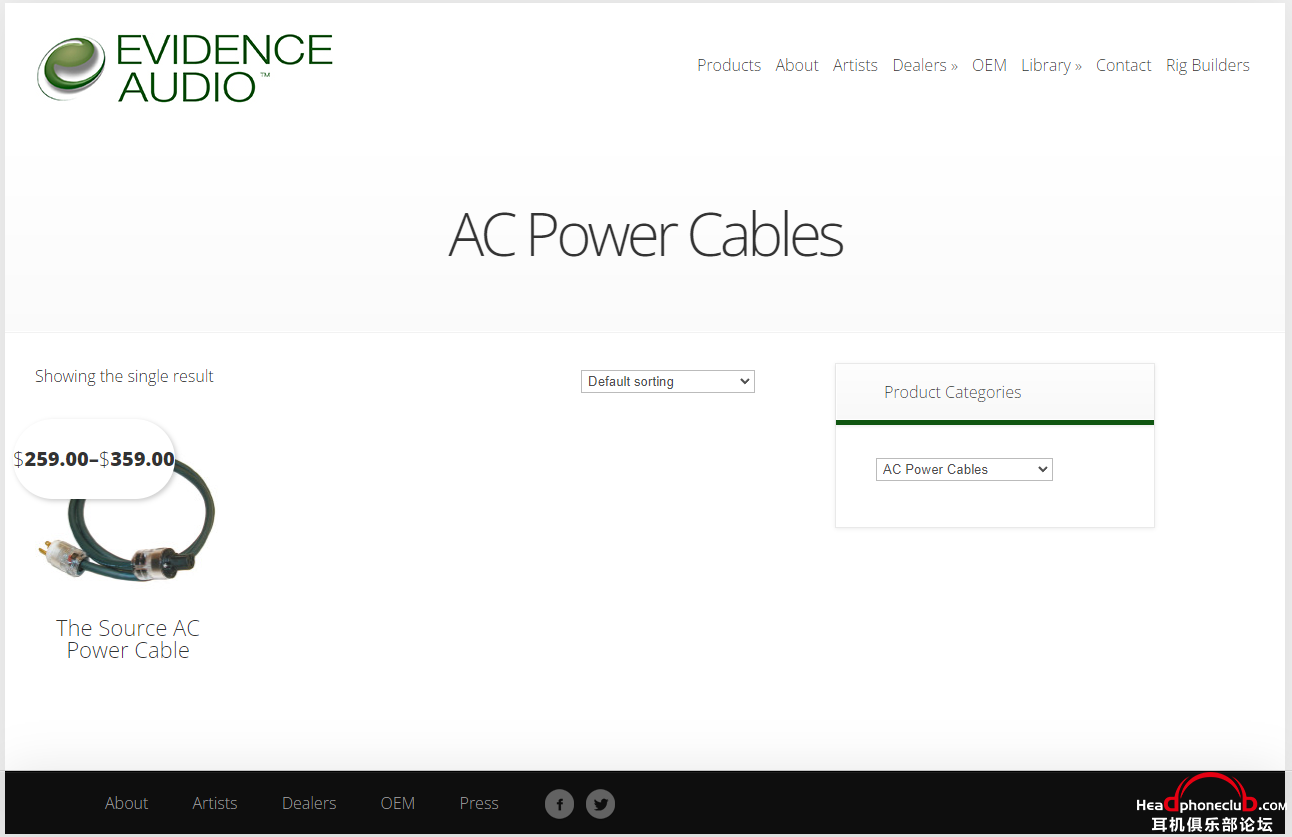The width and height of the screenshot is (1292, 837).
Task: Open the Default sorting dropdown
Action: click(668, 381)
